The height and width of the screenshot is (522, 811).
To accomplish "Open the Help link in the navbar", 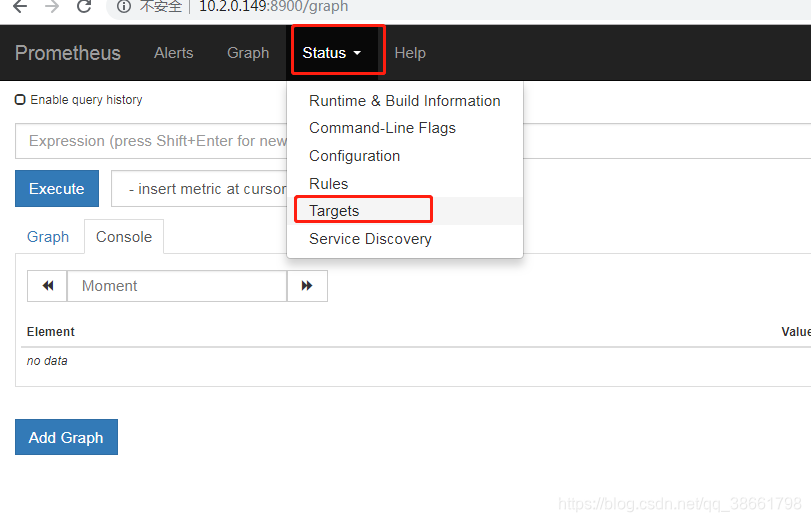I will 410,53.
